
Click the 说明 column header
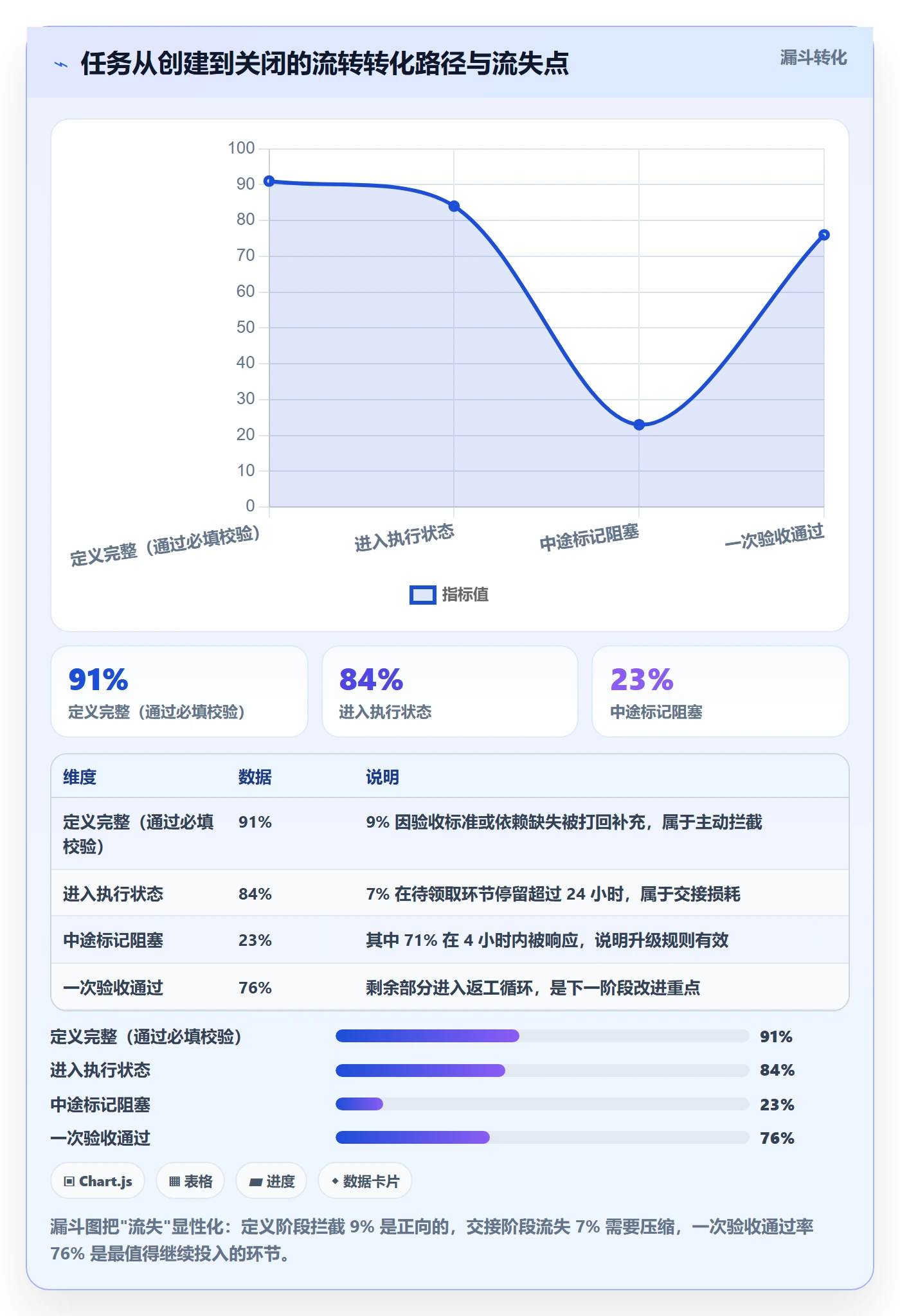[382, 777]
